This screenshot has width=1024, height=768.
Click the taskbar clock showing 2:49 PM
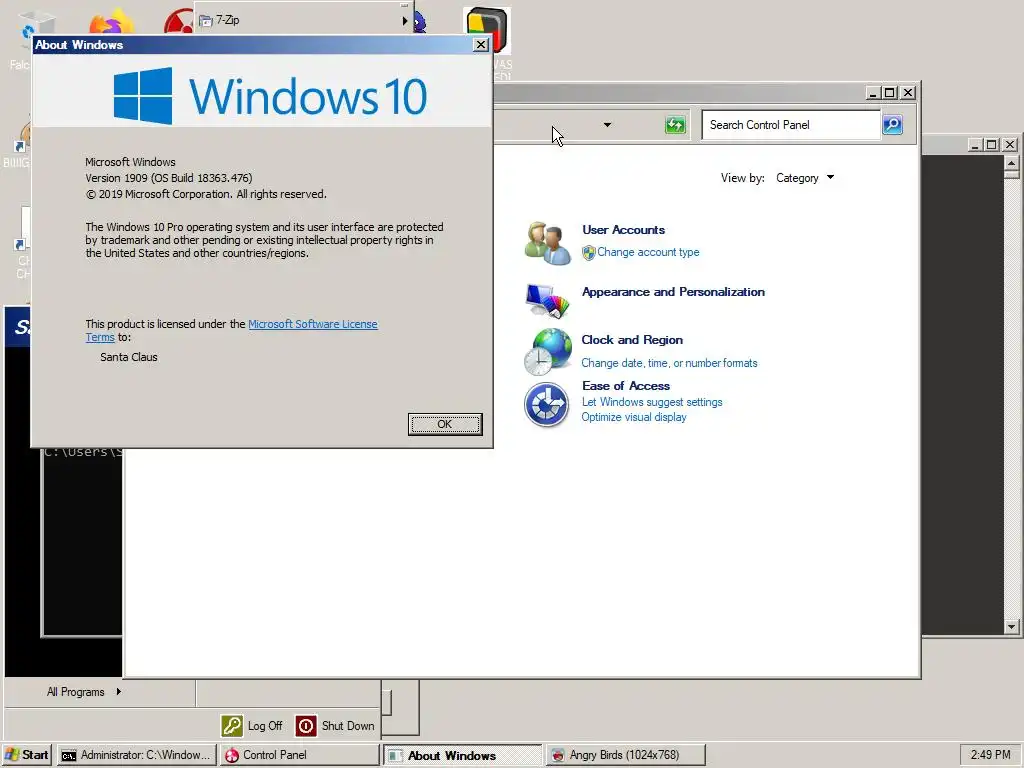pyautogui.click(x=990, y=755)
